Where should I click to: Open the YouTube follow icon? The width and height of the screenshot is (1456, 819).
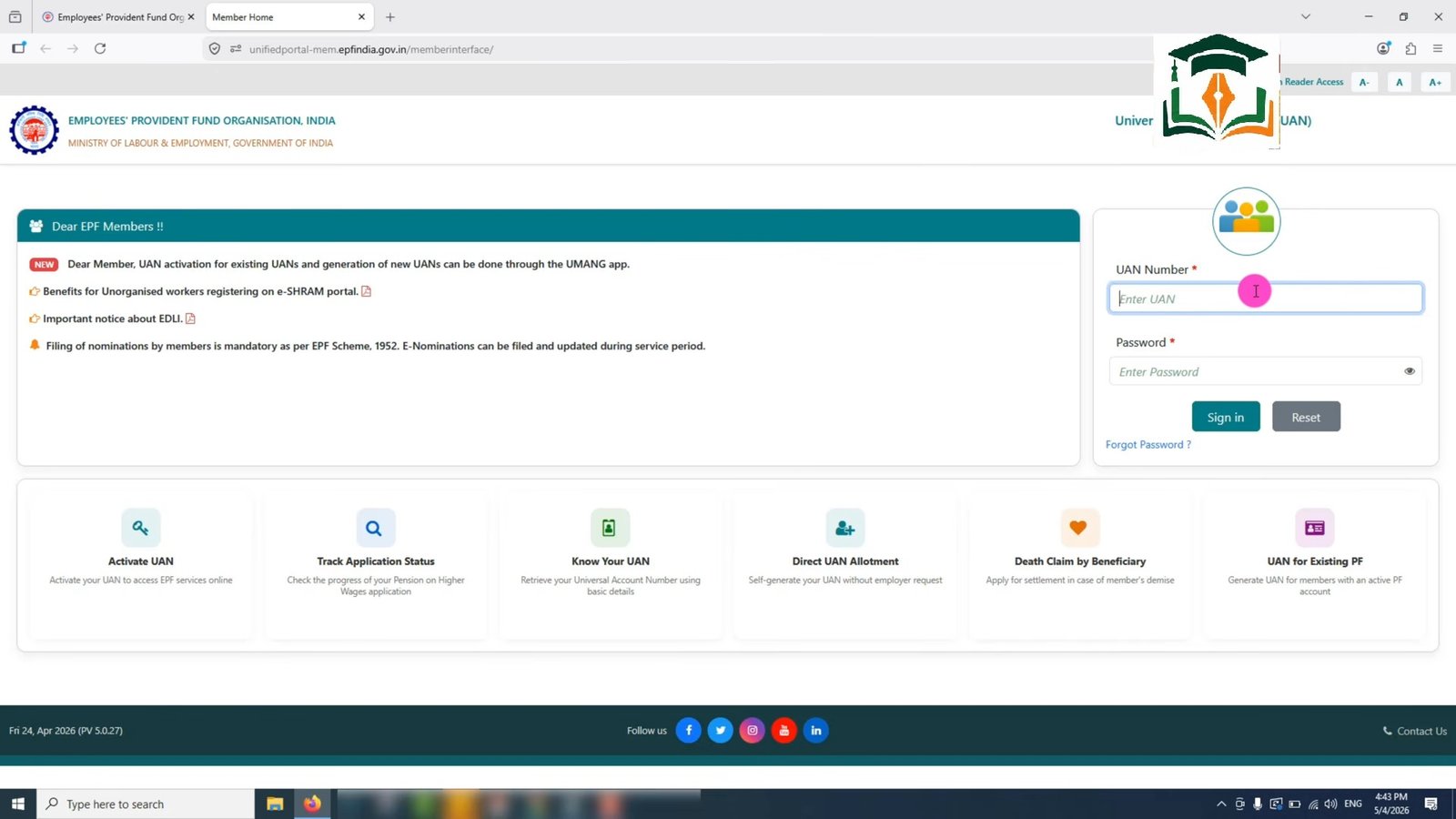(x=784, y=730)
